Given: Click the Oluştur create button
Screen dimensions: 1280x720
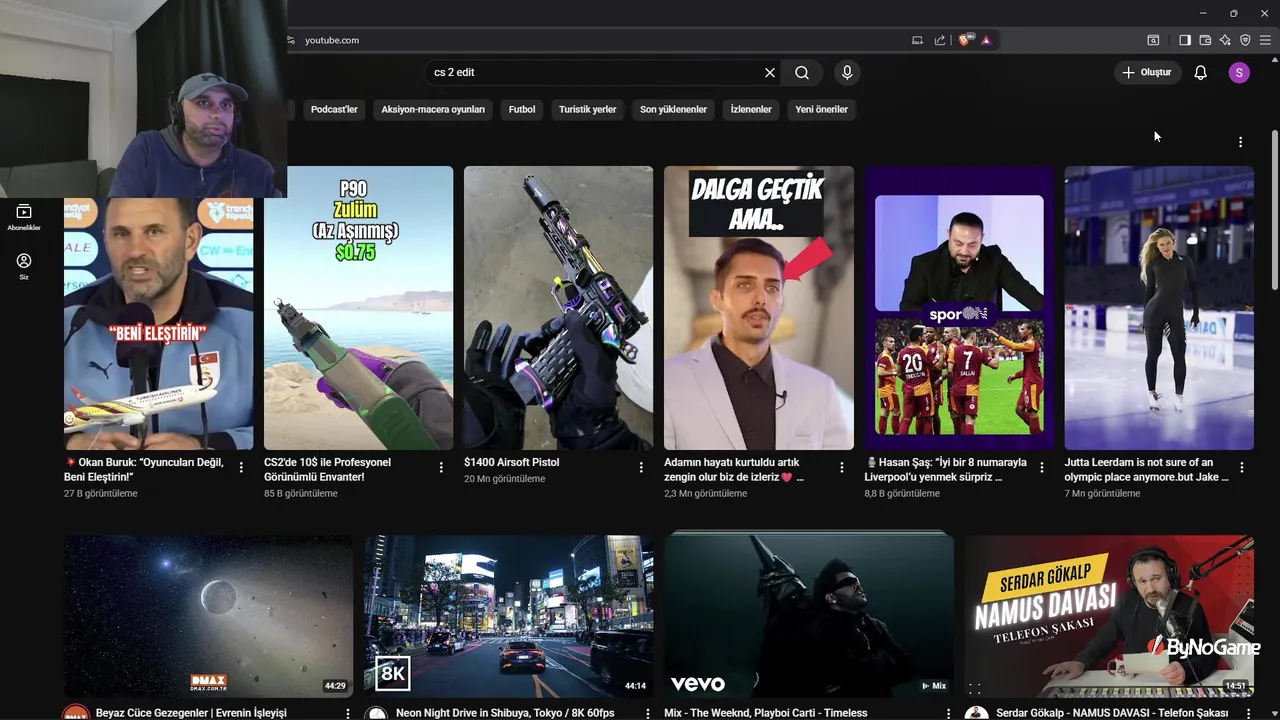Looking at the screenshot, I should click(x=1147, y=73).
